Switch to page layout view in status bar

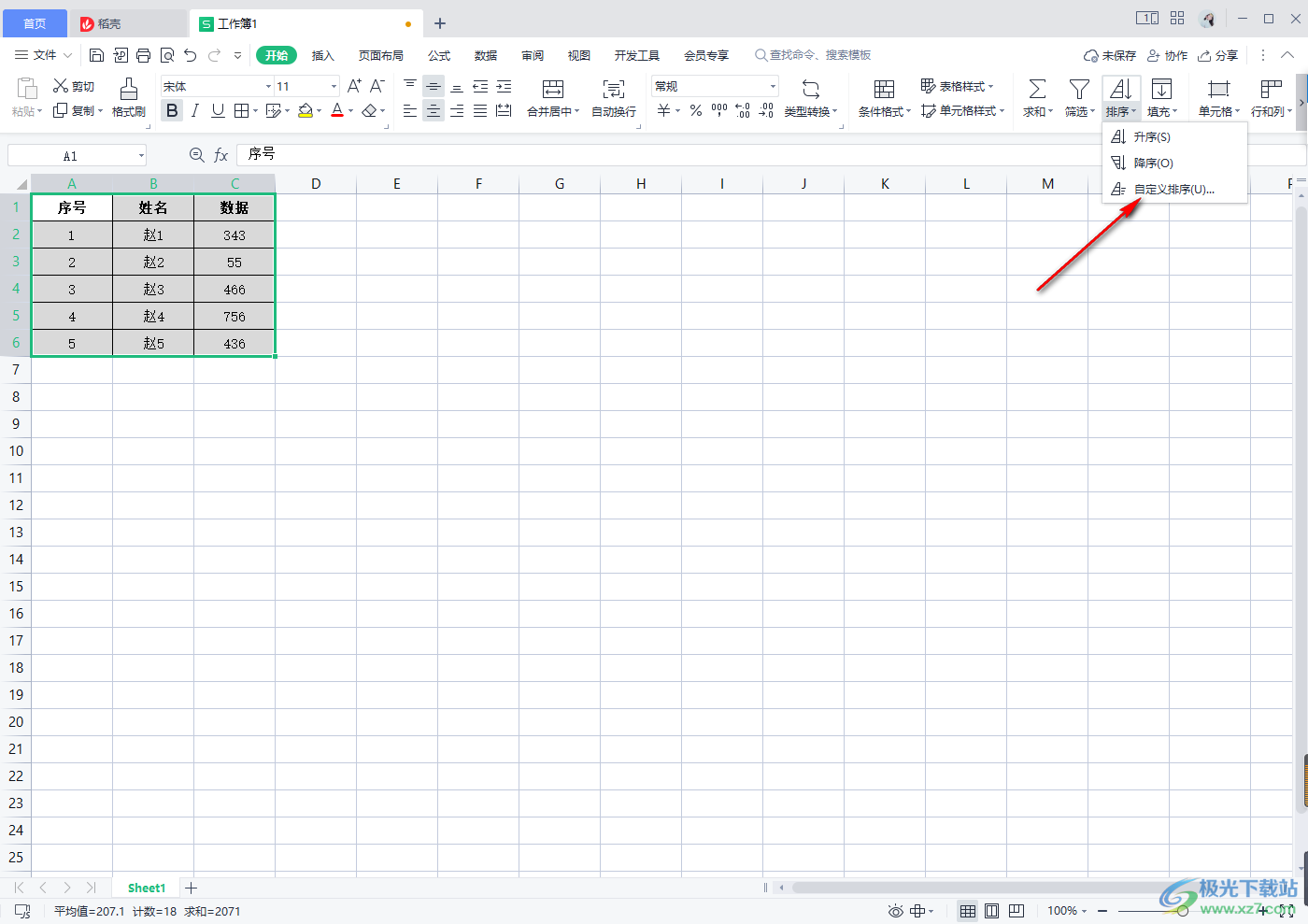(992, 911)
